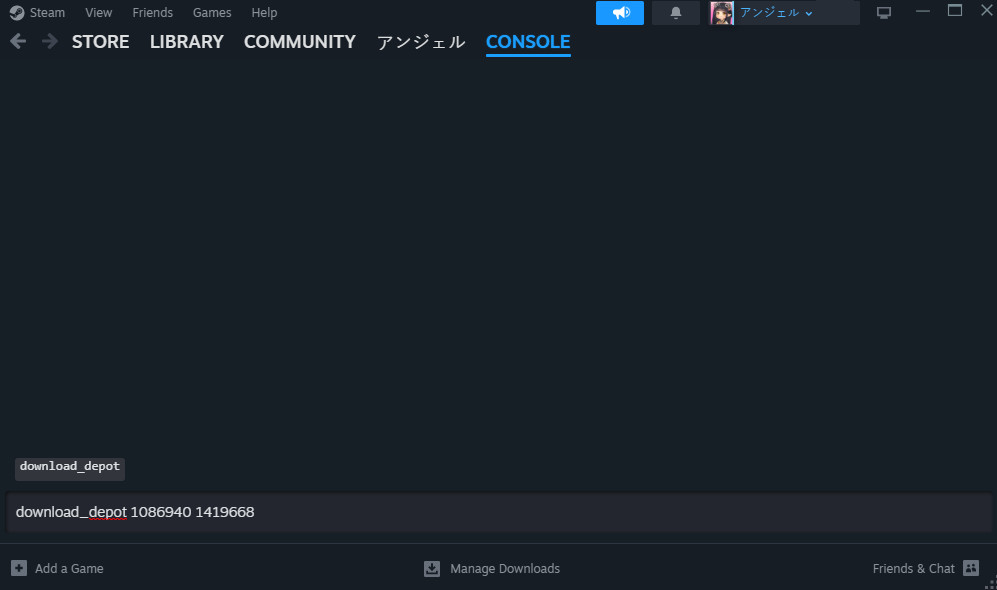997x590 pixels.
Task: Open the Steam menu
Action: coord(47,13)
